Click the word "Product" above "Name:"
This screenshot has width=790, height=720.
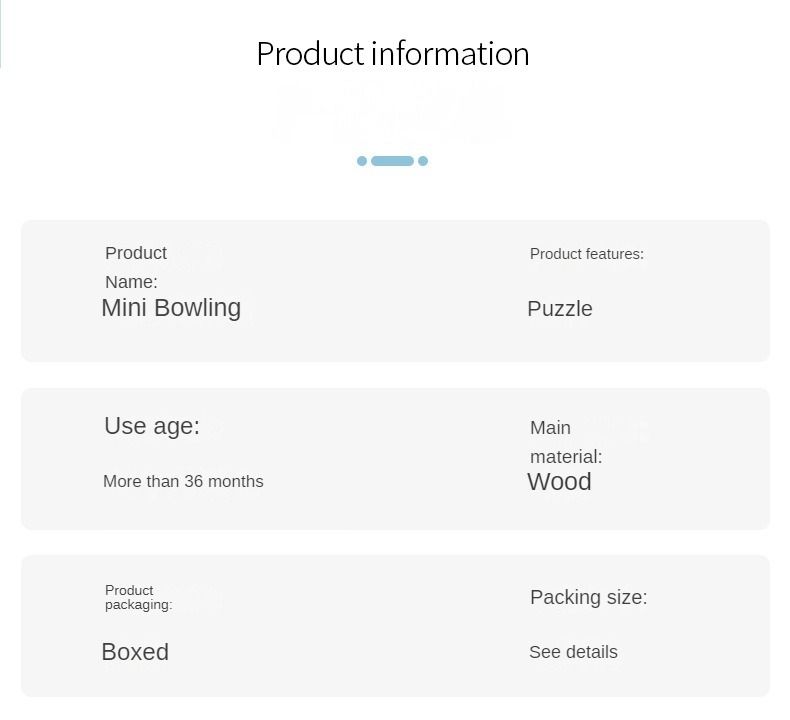click(x=136, y=253)
